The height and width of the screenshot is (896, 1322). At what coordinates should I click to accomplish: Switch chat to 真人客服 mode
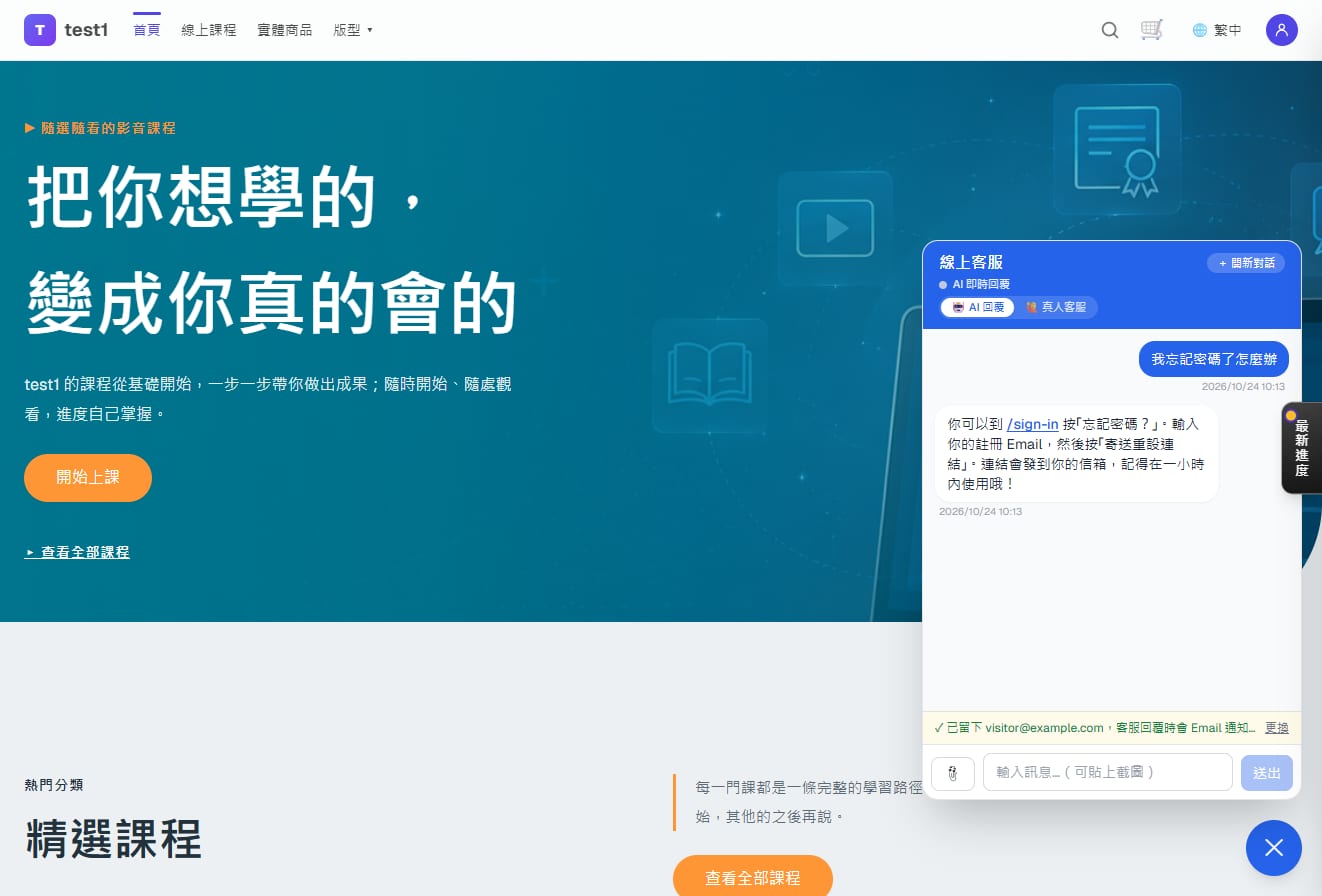(x=1056, y=308)
